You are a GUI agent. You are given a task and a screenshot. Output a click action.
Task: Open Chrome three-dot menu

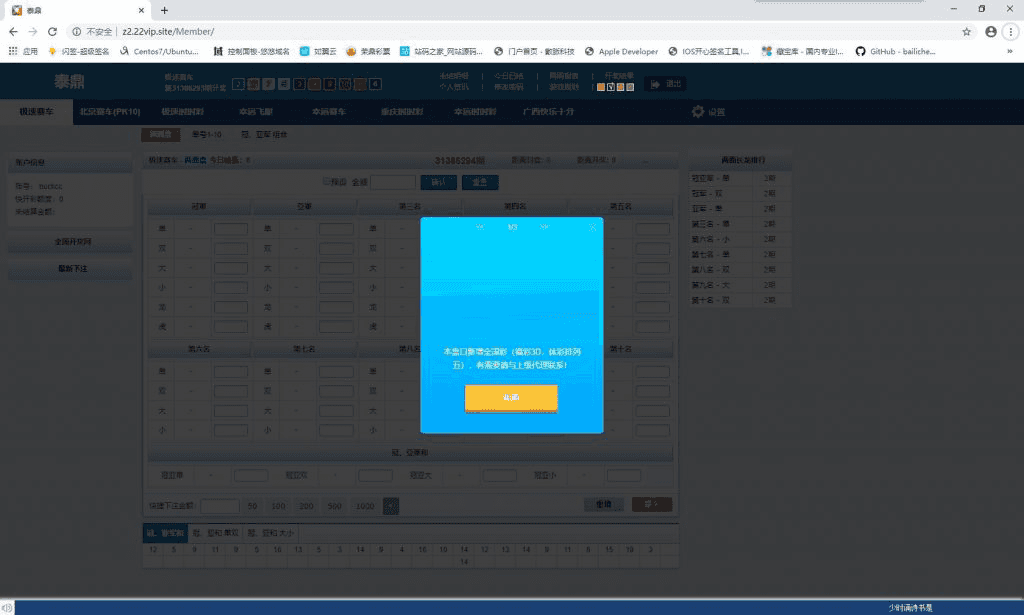click(x=1011, y=32)
